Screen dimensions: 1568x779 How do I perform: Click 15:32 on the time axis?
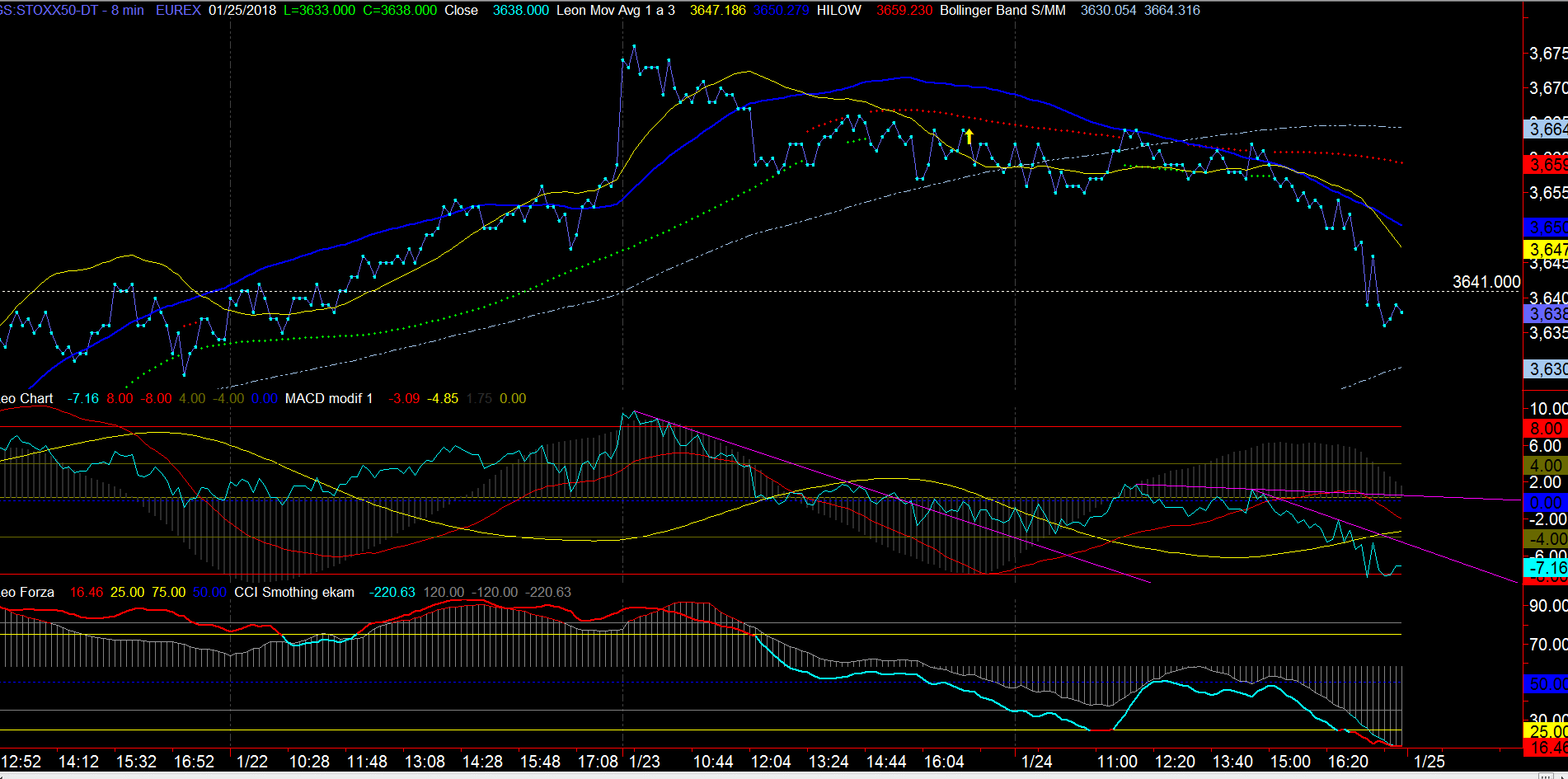click(x=136, y=762)
